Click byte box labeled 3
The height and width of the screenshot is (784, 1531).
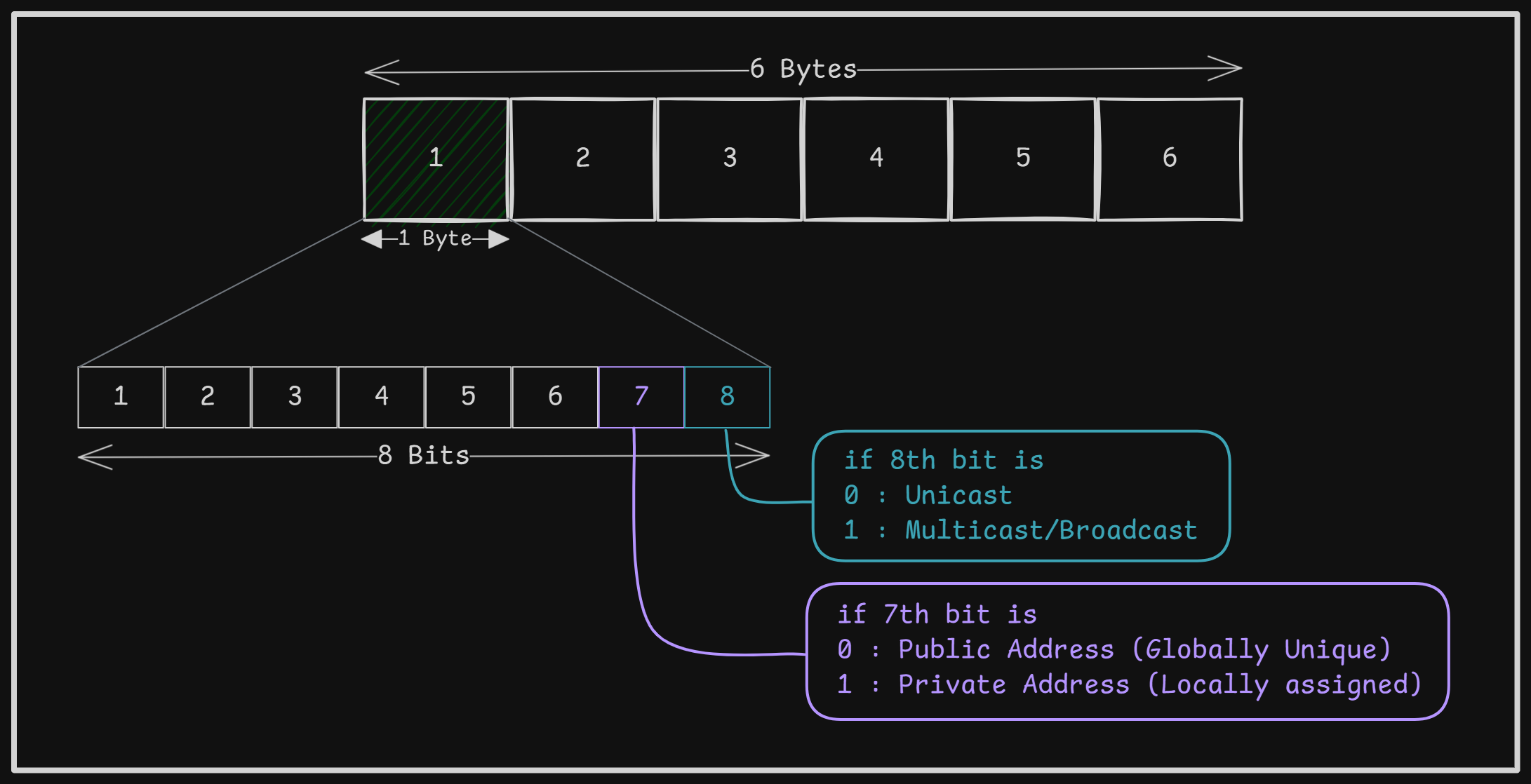(728, 159)
